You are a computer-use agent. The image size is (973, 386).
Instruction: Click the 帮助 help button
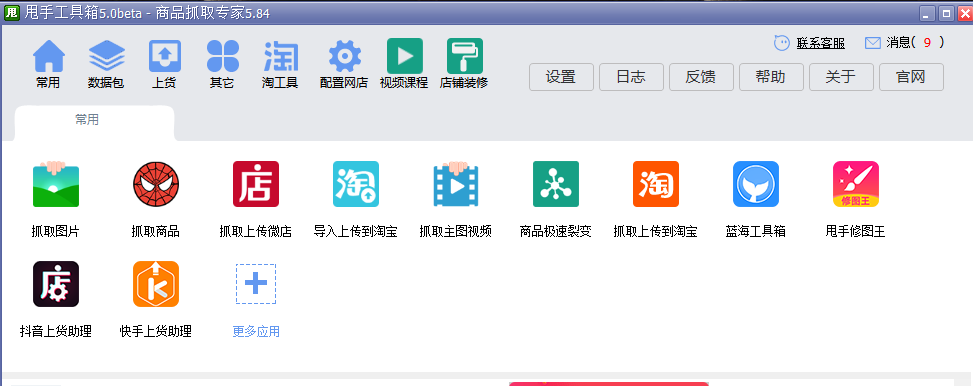tap(771, 77)
